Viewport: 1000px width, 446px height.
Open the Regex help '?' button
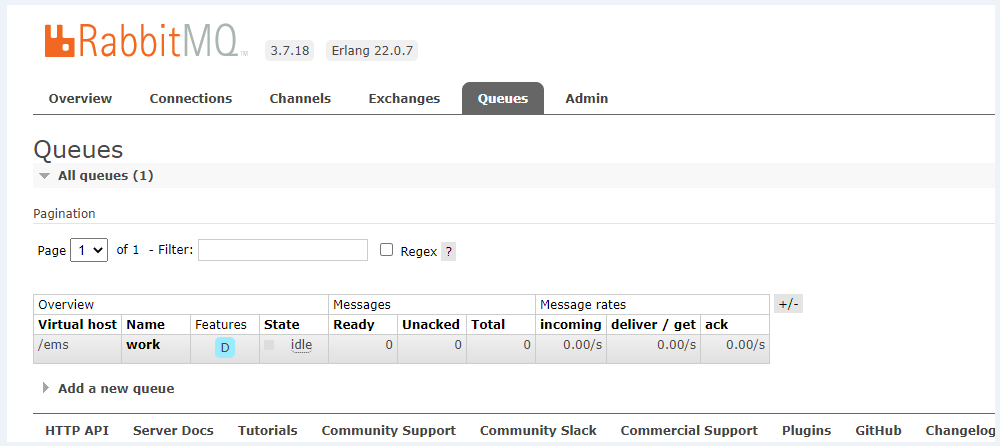[x=448, y=251]
